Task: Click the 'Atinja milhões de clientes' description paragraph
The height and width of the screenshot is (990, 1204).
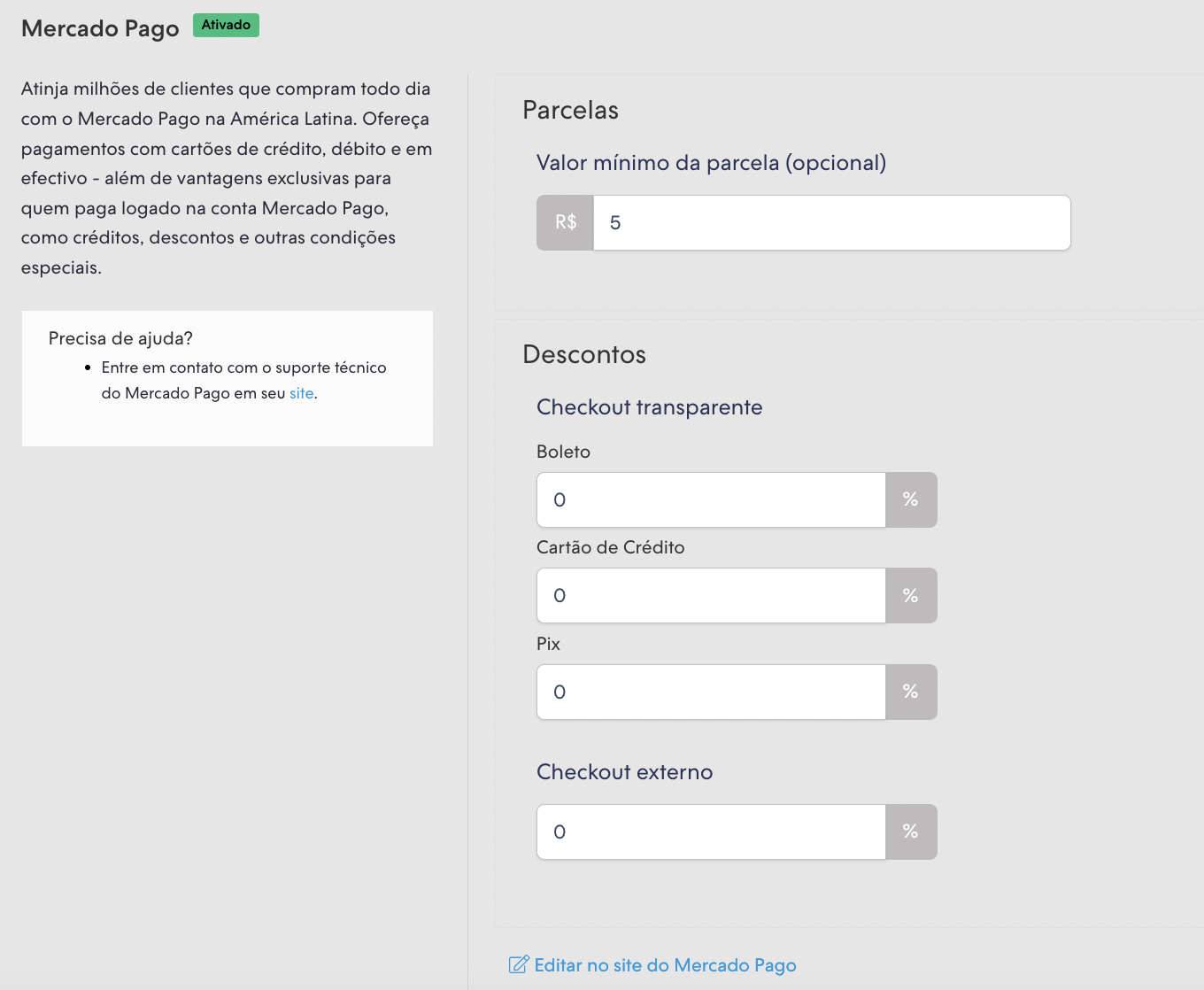Action: 227,178
